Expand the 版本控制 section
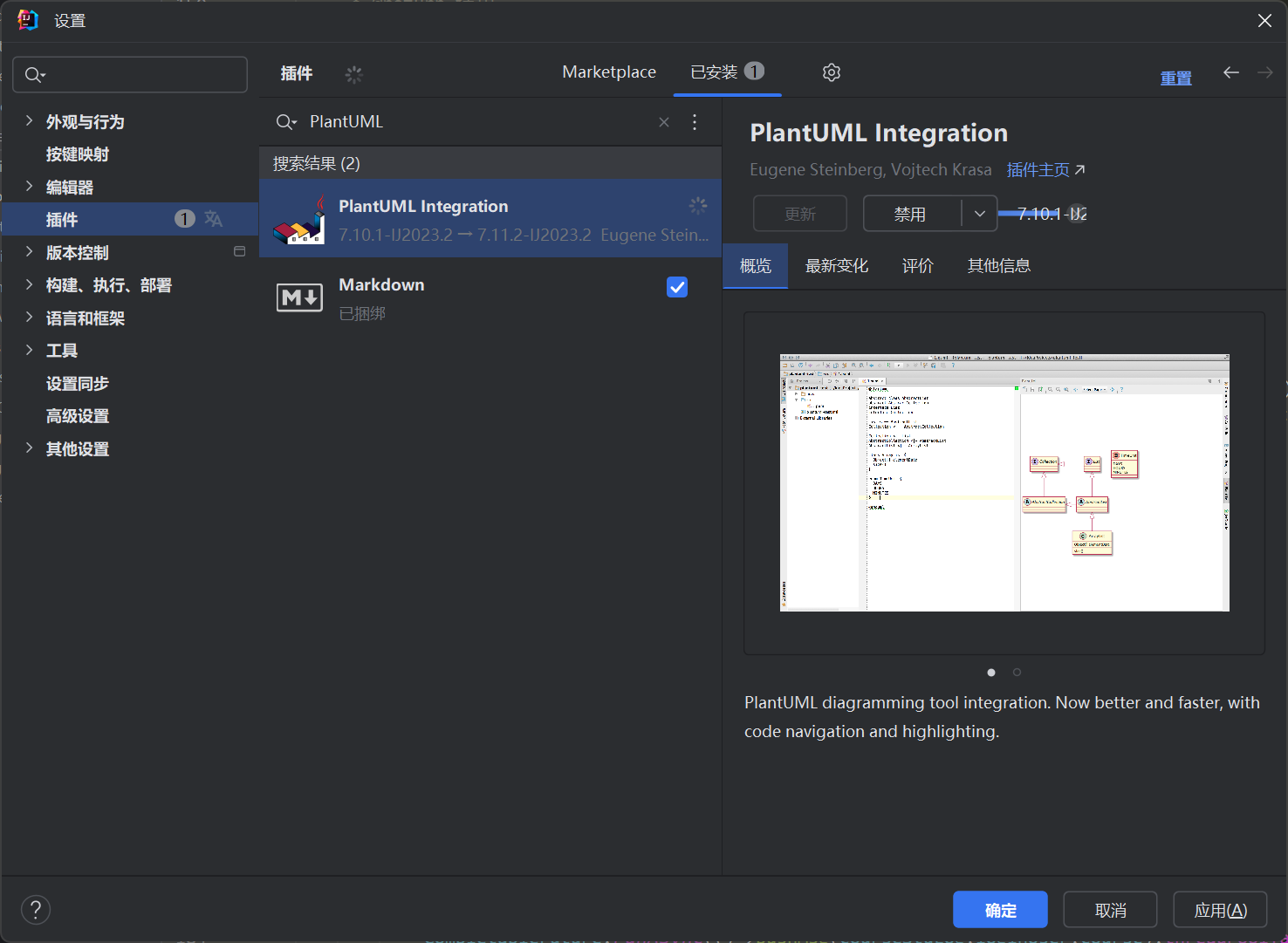 point(29,252)
